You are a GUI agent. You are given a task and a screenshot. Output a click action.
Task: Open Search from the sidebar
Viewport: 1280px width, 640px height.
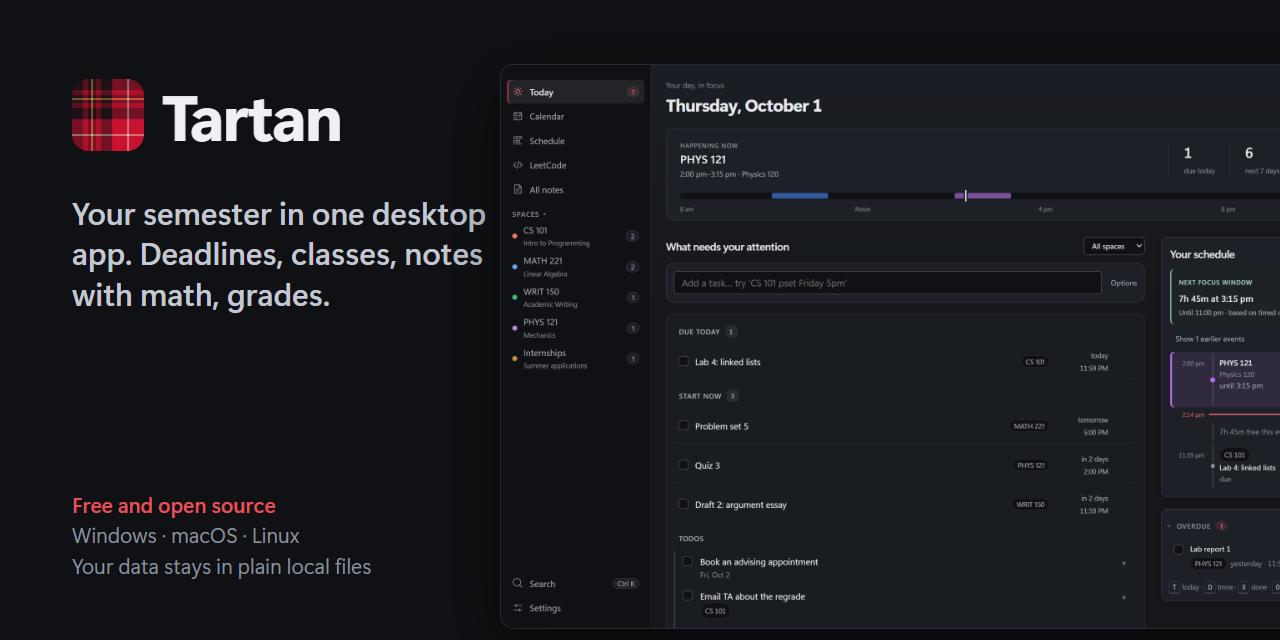click(575, 583)
